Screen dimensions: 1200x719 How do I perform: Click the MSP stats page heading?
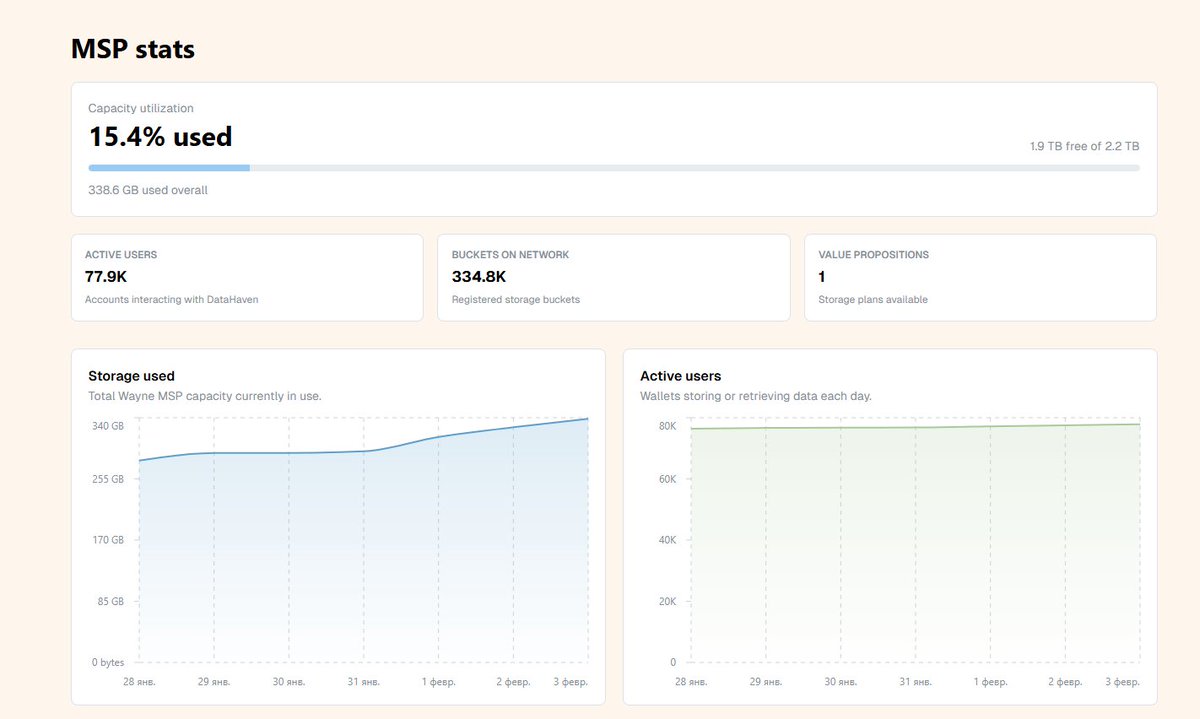click(133, 49)
